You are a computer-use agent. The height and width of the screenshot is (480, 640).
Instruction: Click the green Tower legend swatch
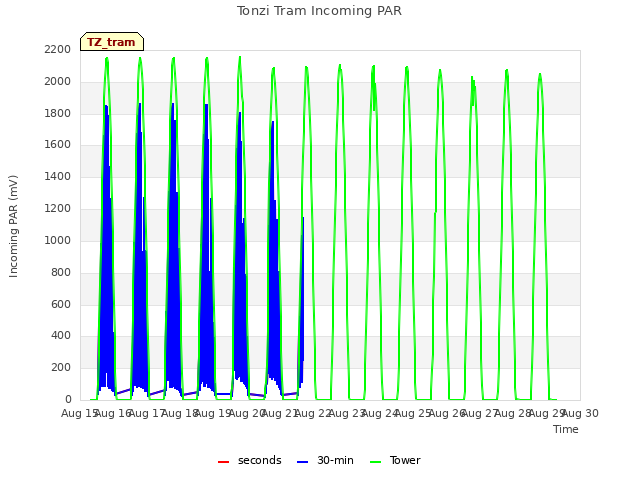coord(375,461)
